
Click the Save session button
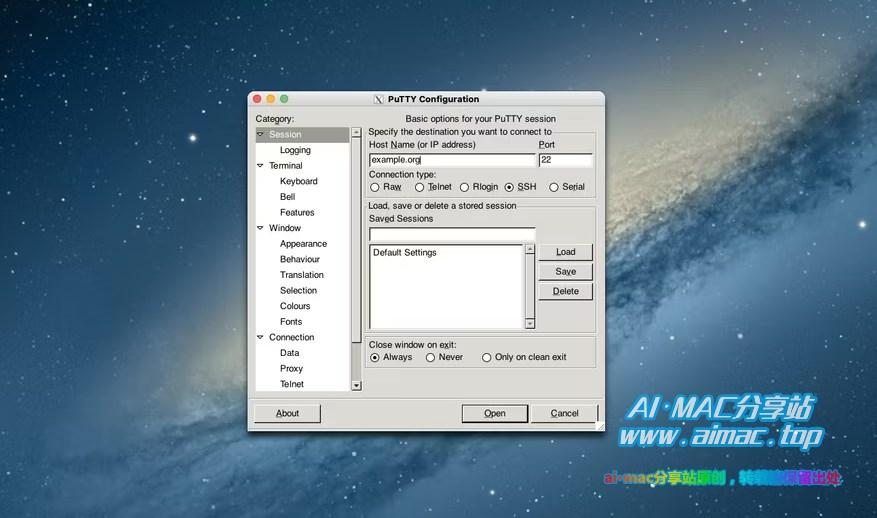point(565,272)
